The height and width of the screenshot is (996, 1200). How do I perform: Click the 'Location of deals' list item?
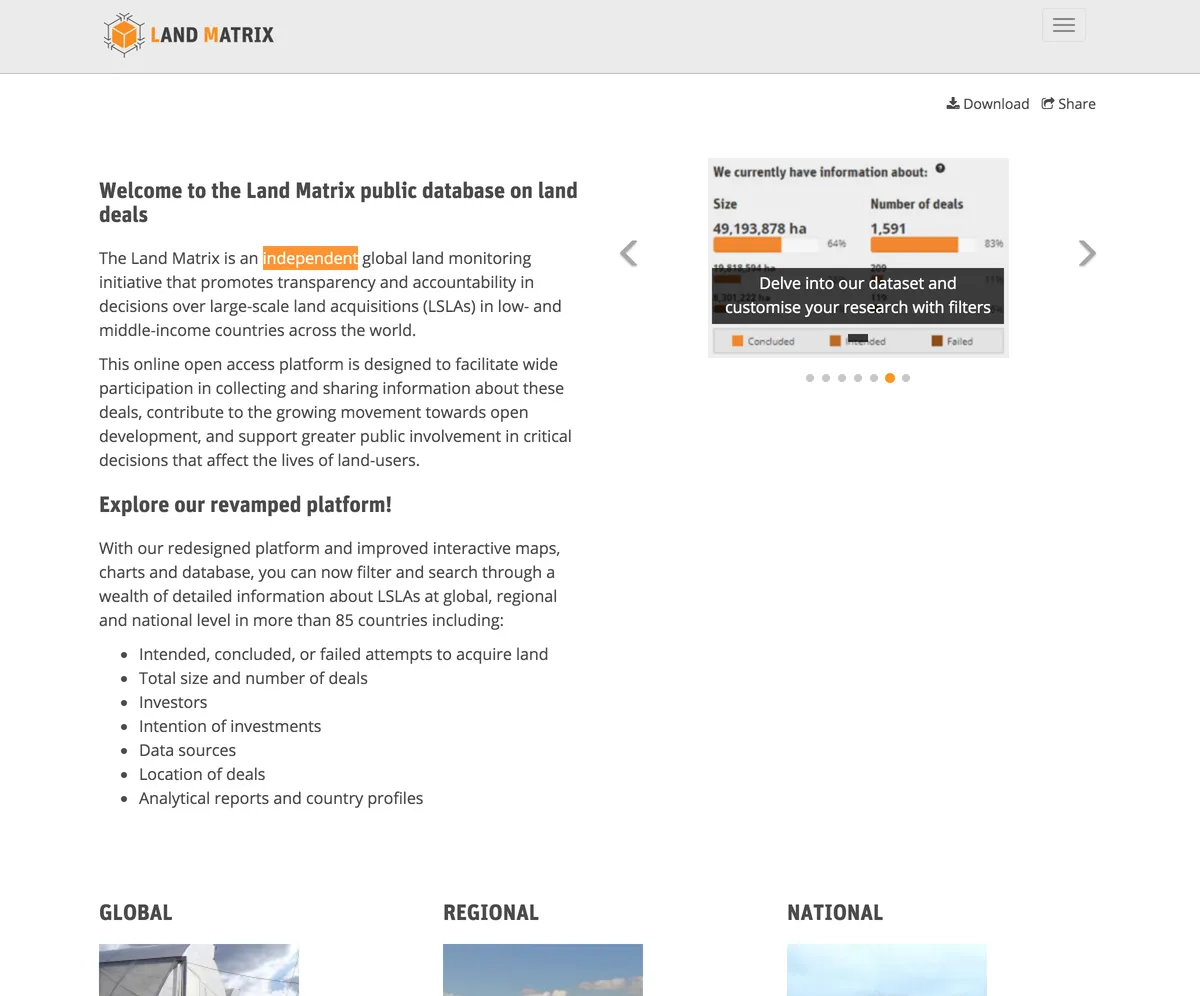[x=202, y=774]
